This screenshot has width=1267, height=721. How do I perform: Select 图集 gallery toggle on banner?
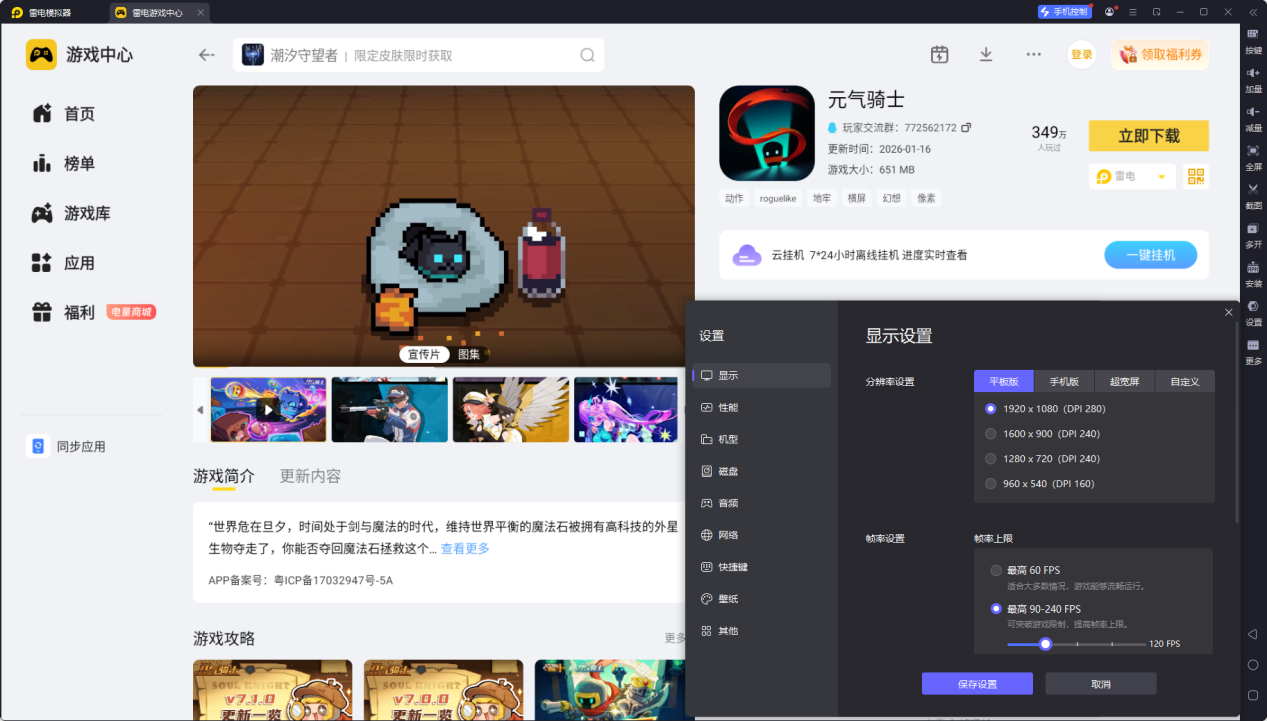(x=469, y=355)
